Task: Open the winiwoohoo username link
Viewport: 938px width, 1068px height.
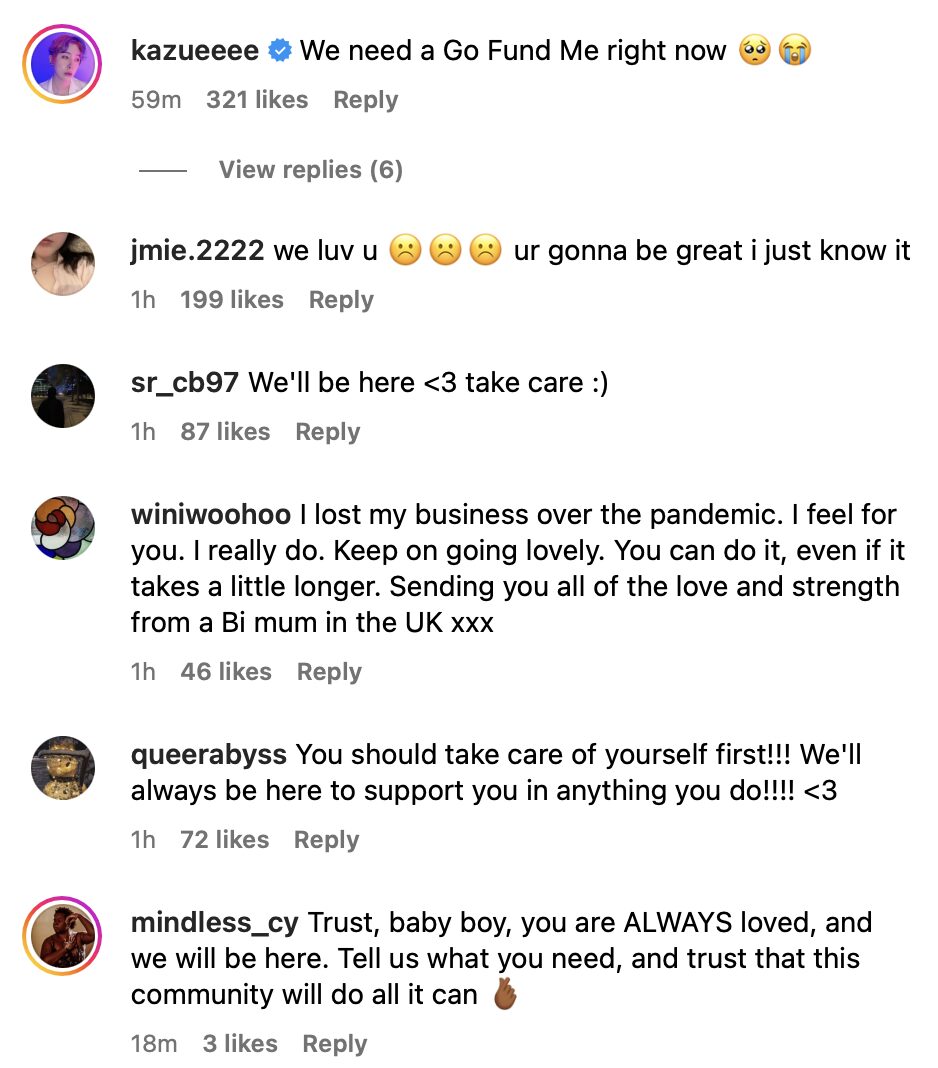Action: 211,516
